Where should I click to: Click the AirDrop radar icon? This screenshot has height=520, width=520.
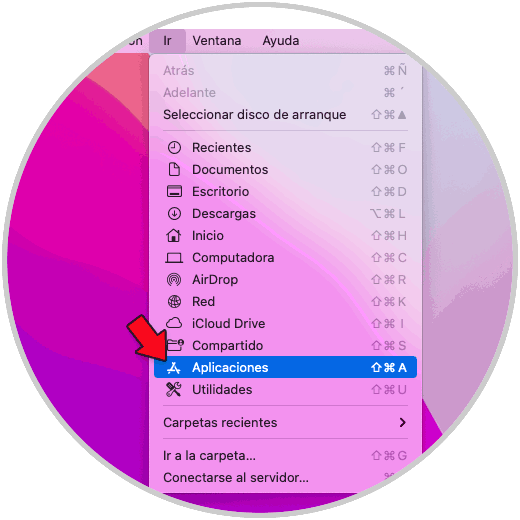coord(174,280)
